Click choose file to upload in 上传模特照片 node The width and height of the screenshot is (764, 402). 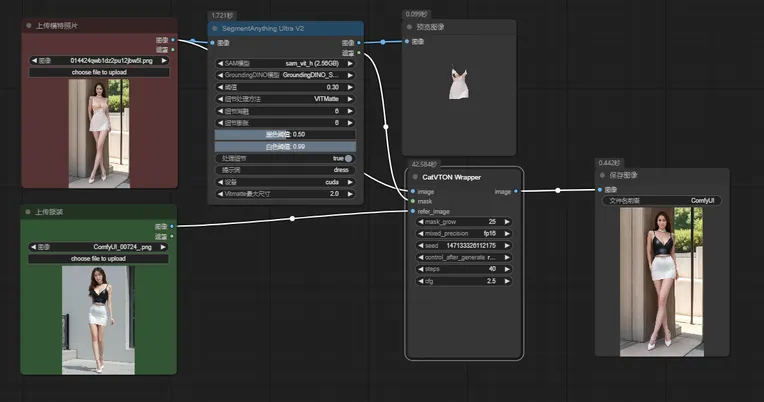point(99,72)
